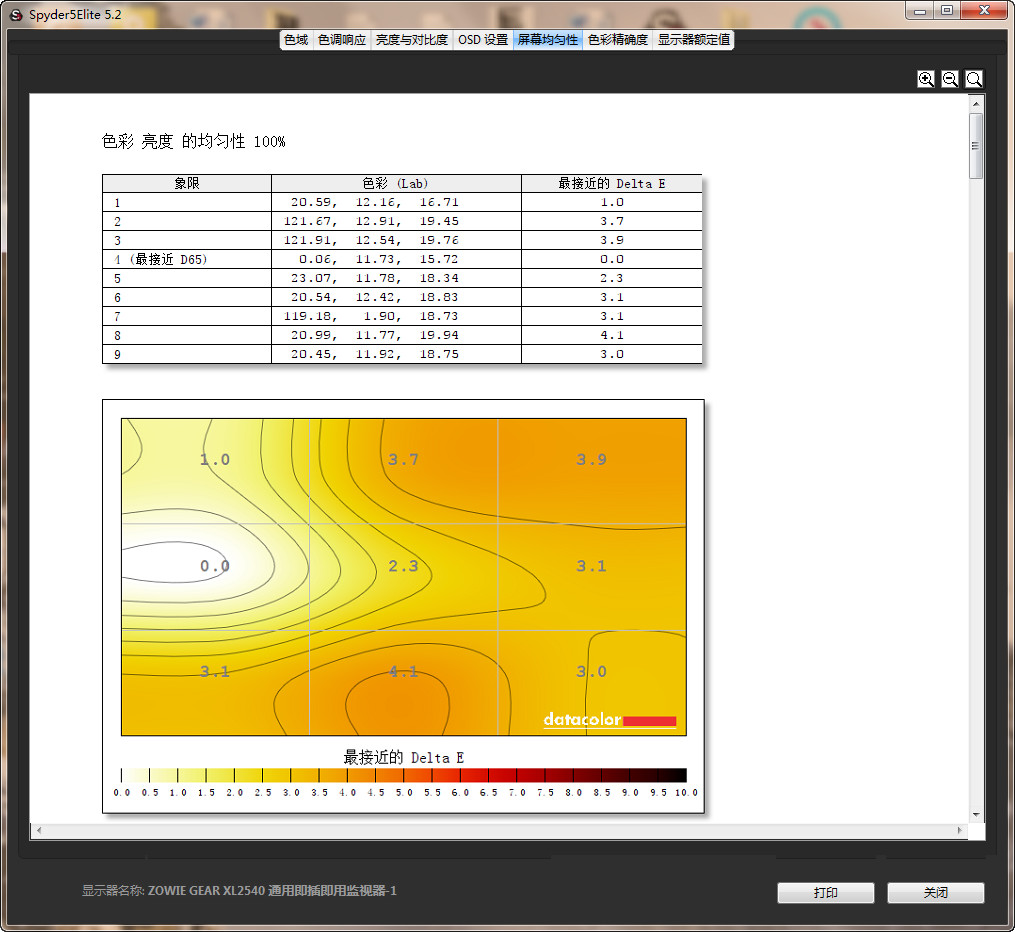The height and width of the screenshot is (932, 1015).
Task: Click the horizontal scrollbar left arrow
Action: [37, 831]
